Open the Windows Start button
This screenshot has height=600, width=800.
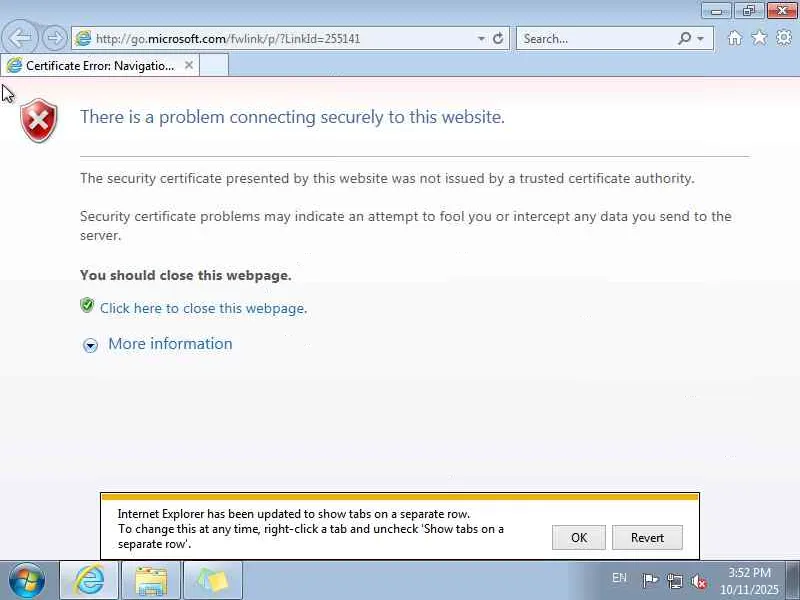point(27,581)
